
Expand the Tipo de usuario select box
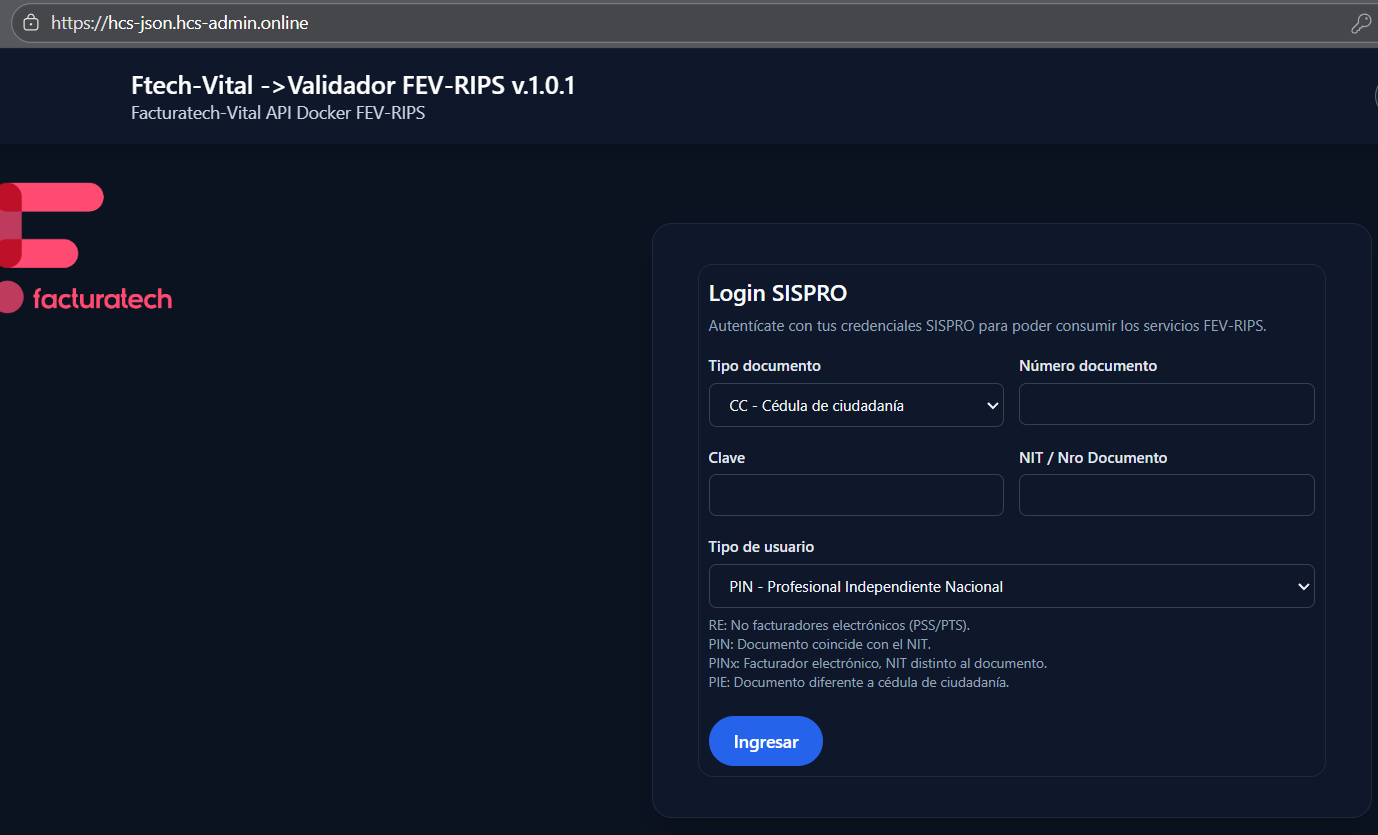click(x=1010, y=587)
